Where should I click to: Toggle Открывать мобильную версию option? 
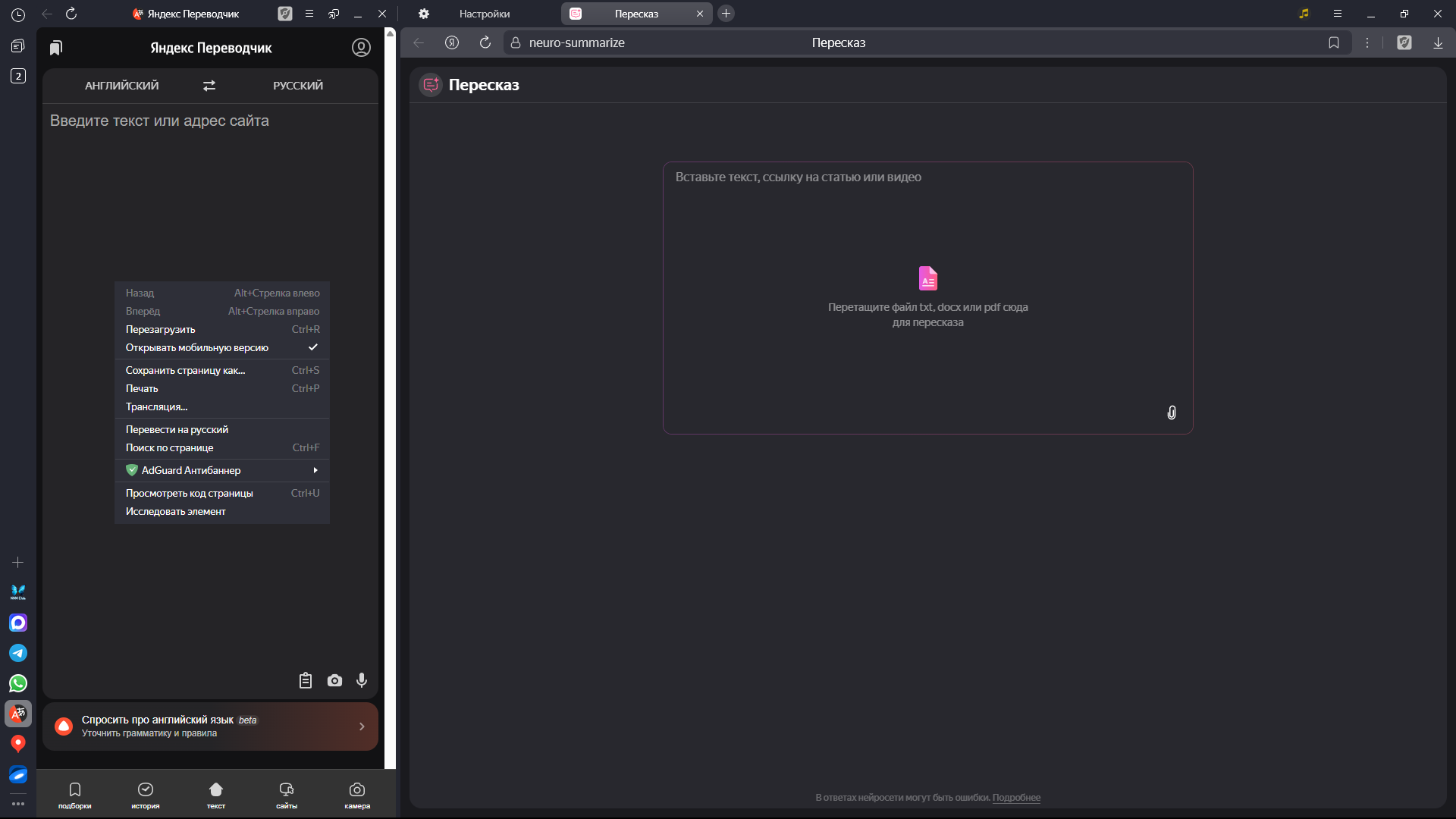[x=222, y=347]
